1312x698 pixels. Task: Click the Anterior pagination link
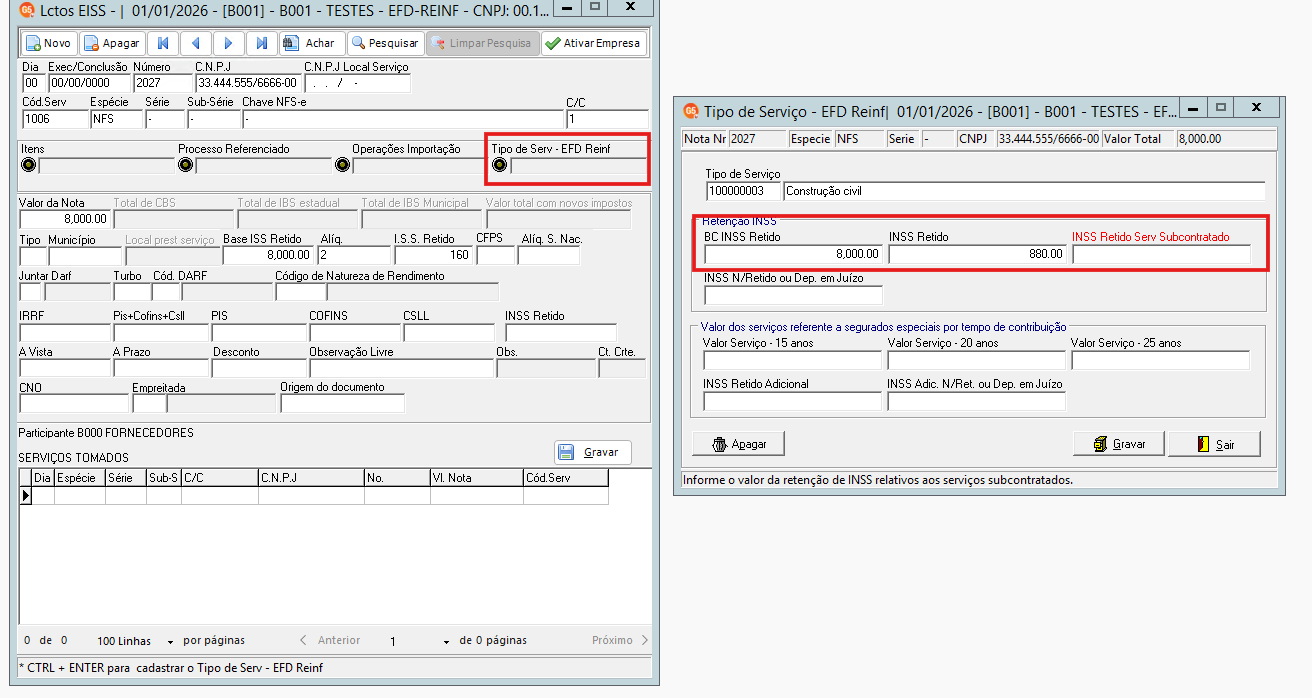pyautogui.click(x=330, y=641)
